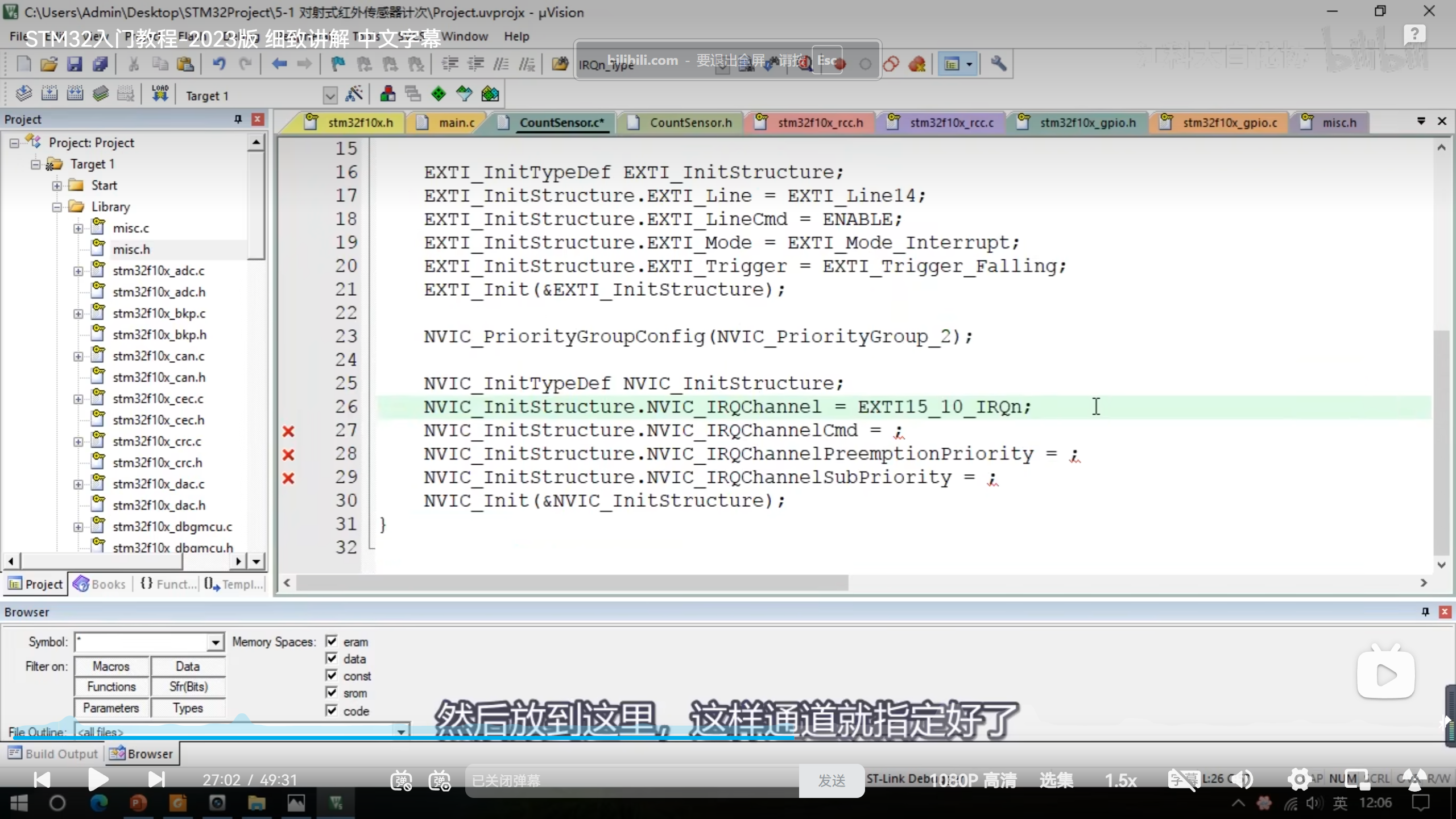Click the Manage Project Items icon
This screenshot has width=1456, height=819.
point(388,94)
